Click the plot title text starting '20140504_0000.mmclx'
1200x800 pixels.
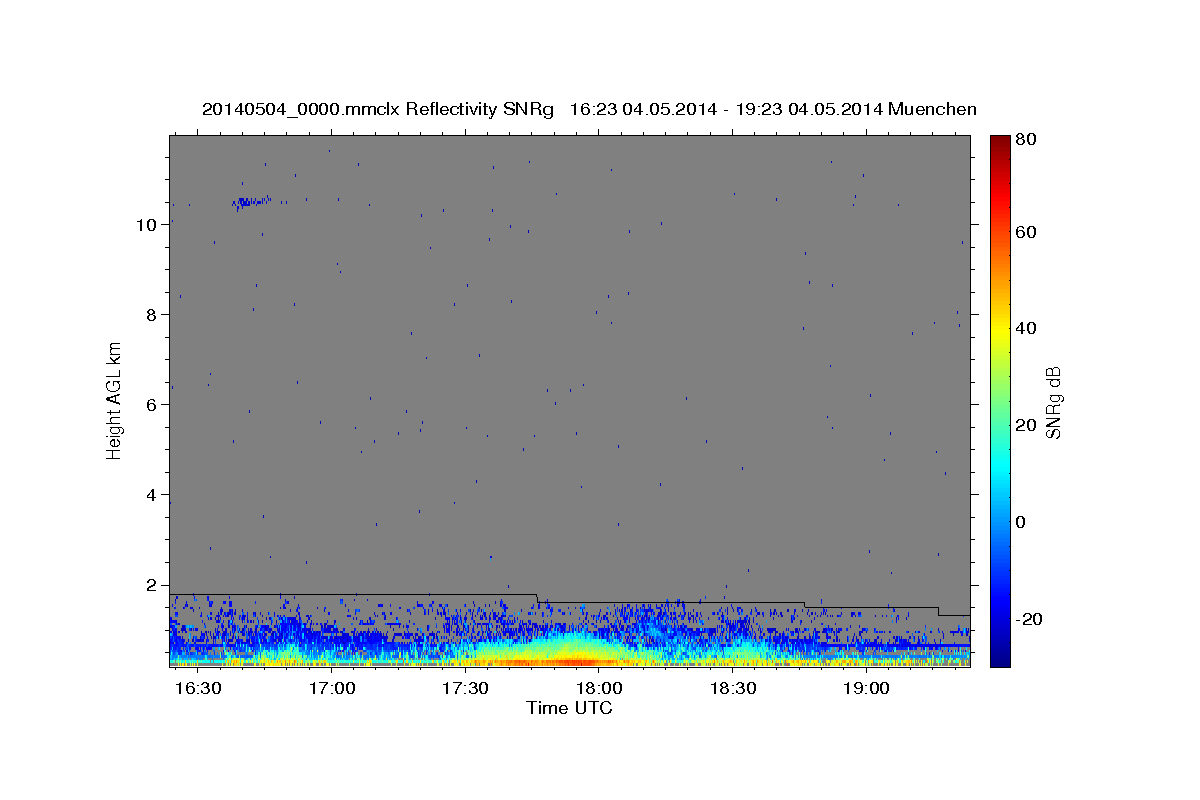tap(589, 109)
